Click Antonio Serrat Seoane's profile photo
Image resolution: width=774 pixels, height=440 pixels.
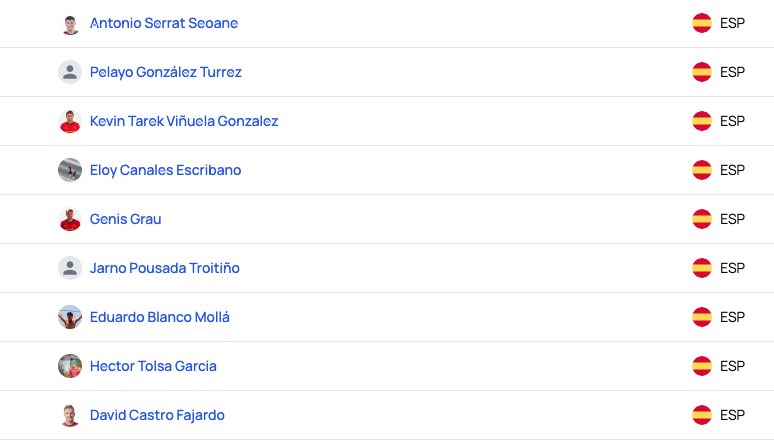pyautogui.click(x=70, y=23)
